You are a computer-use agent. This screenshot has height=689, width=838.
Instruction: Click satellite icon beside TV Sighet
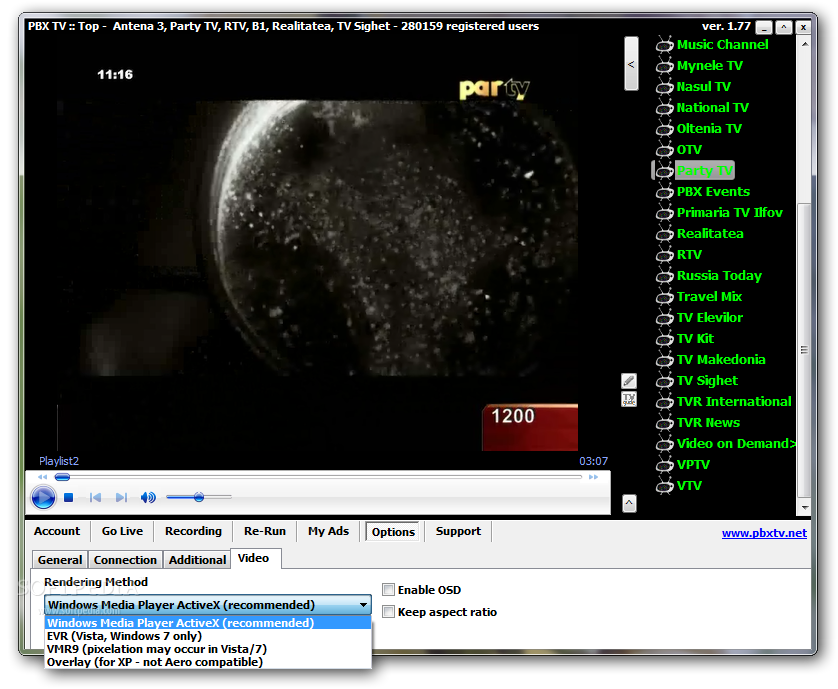pos(664,381)
